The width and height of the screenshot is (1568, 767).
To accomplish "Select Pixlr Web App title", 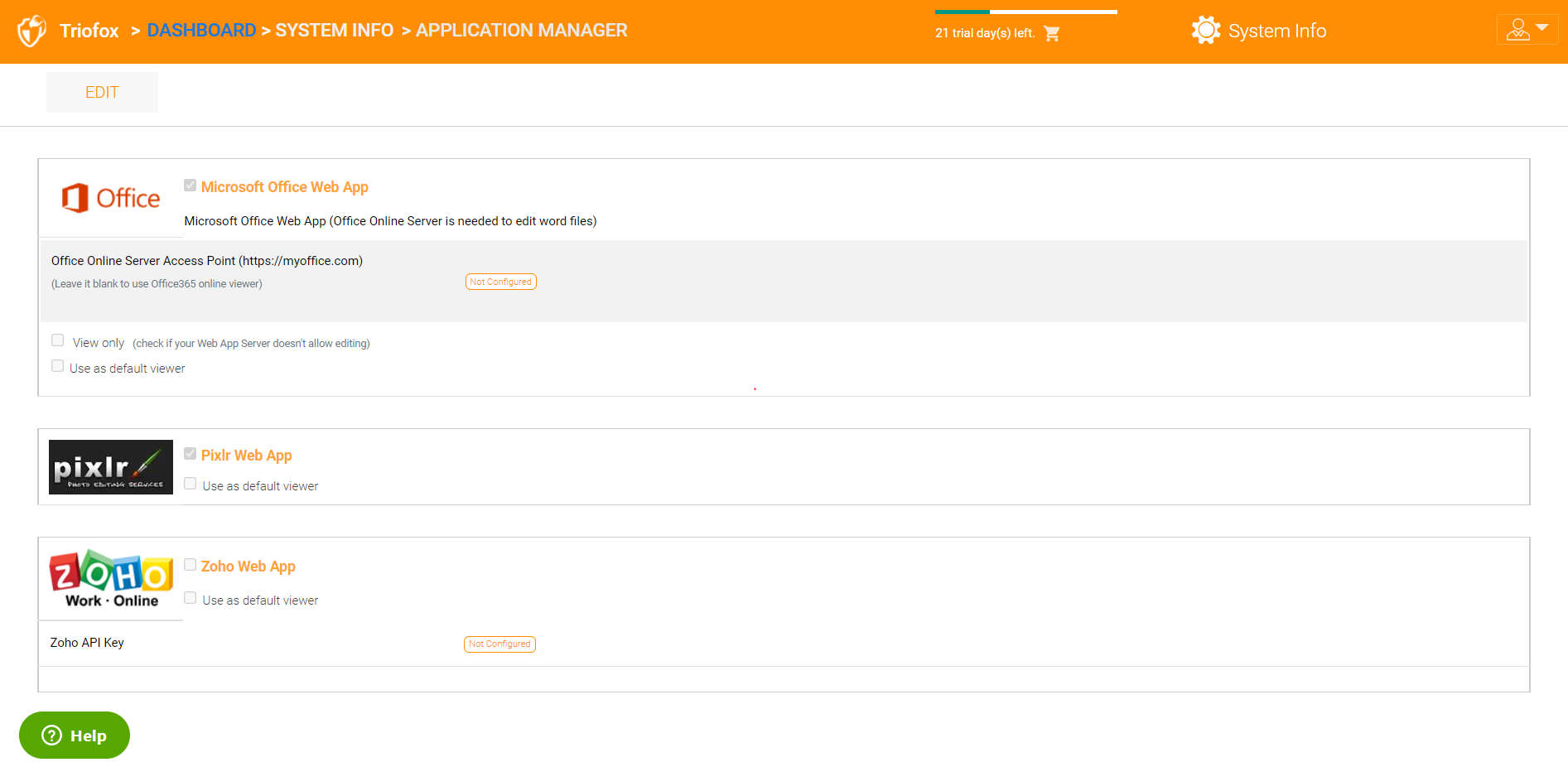I will tap(246, 456).
